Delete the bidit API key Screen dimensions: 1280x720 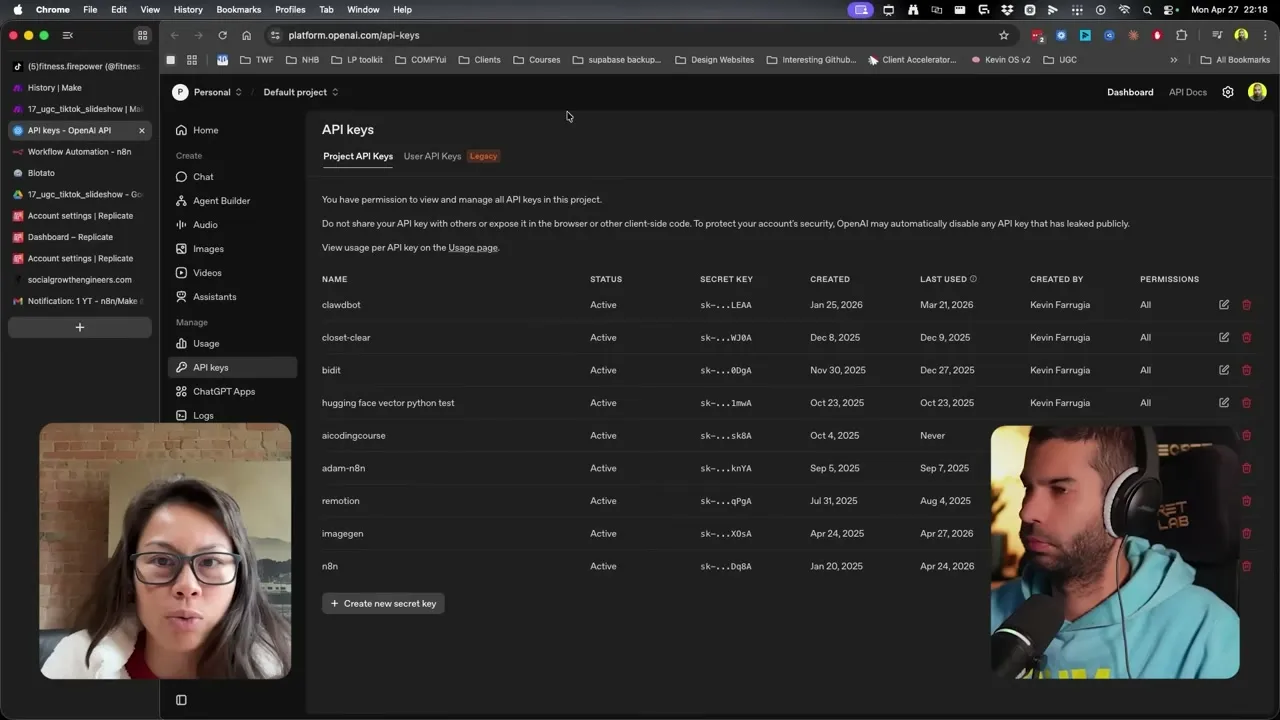point(1246,370)
